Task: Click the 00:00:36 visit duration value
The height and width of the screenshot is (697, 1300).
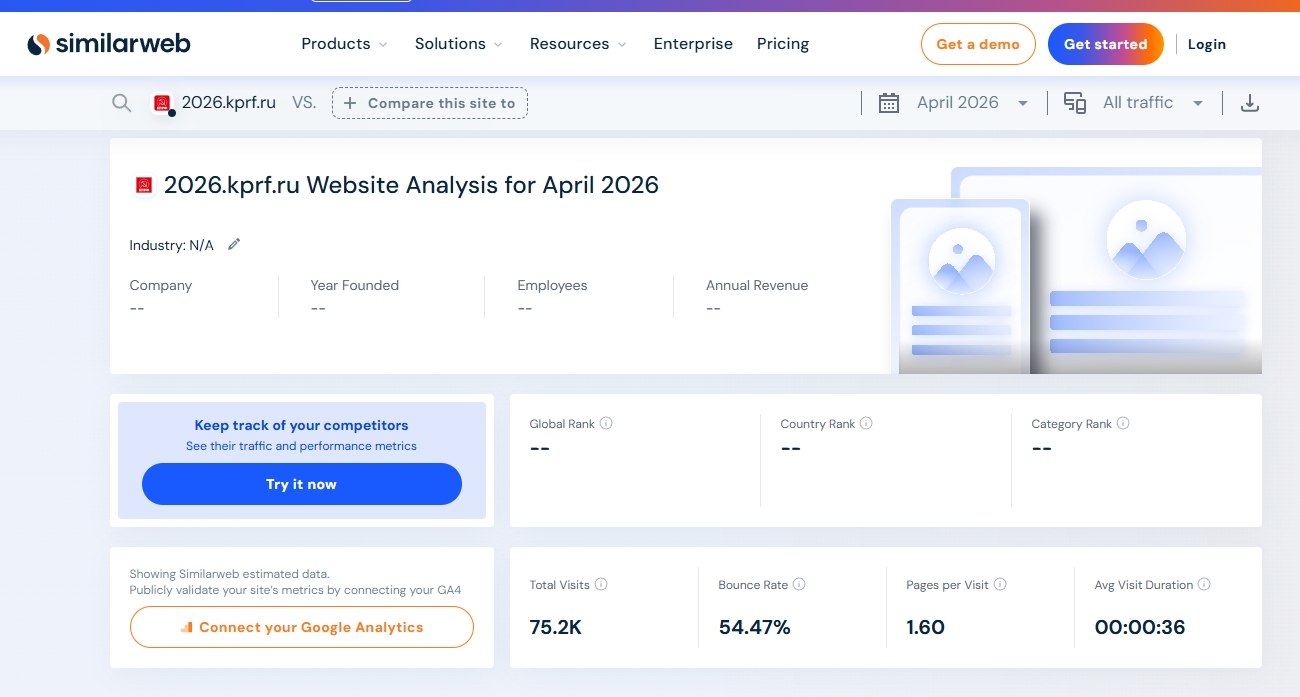Action: click(1140, 628)
